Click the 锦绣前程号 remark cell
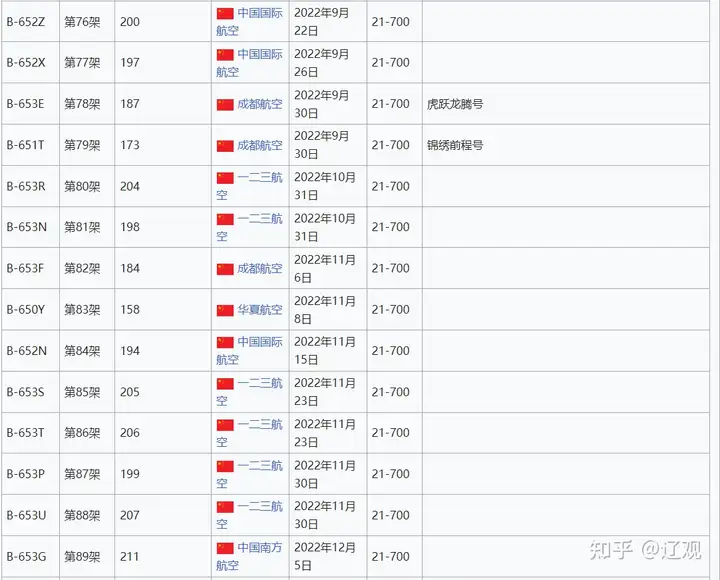 (566, 145)
